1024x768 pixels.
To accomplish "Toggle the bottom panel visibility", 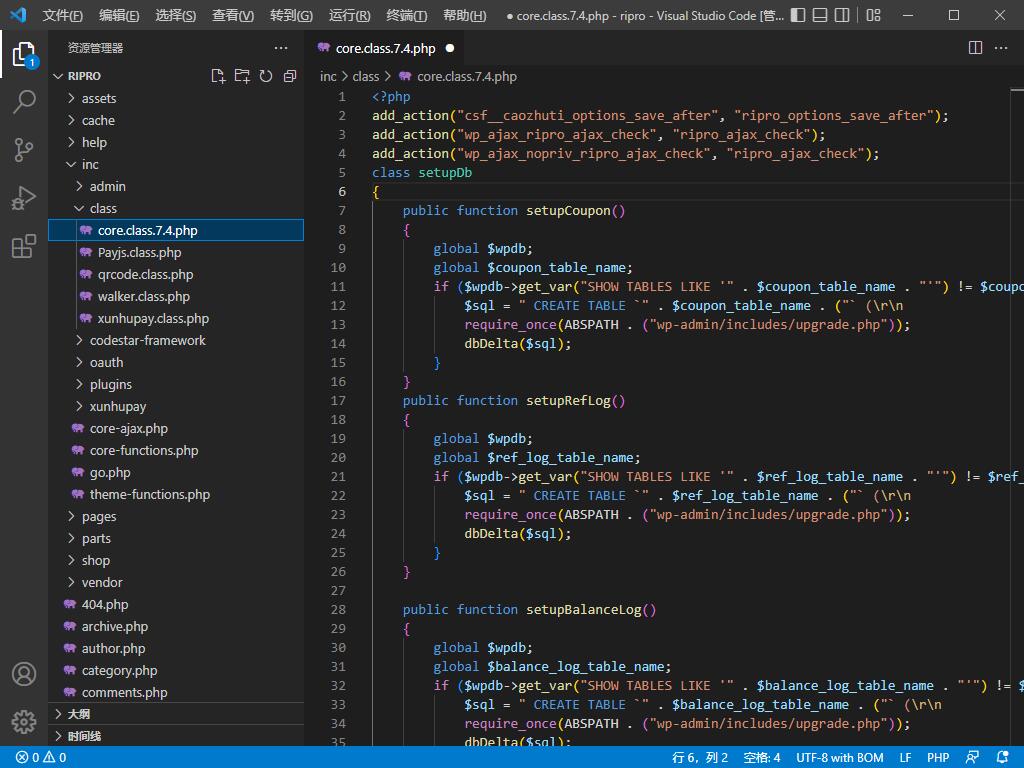I will pyautogui.click(x=819, y=15).
